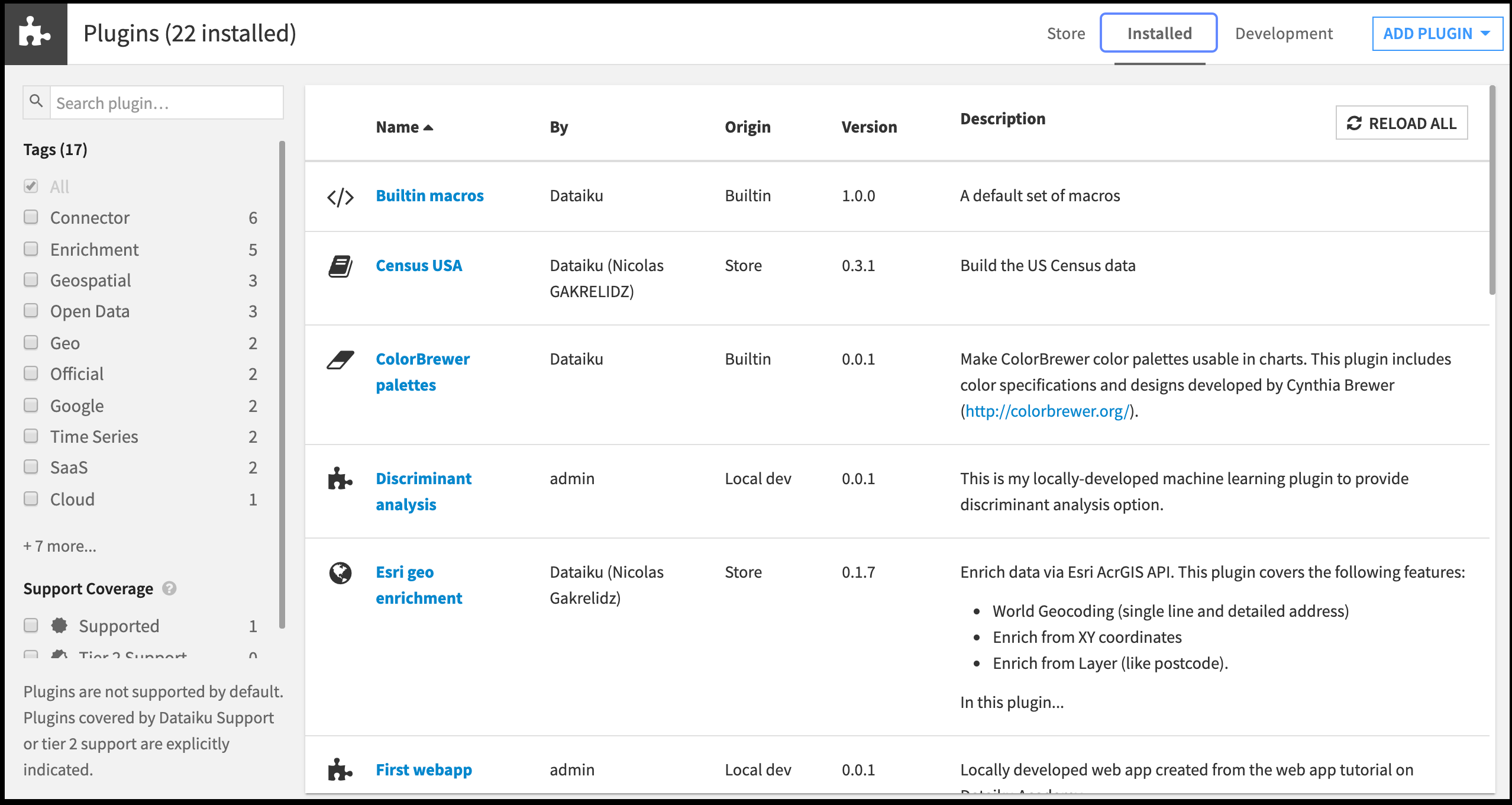The image size is (1512, 805).
Task: Toggle the All tags checkbox
Action: (31, 186)
